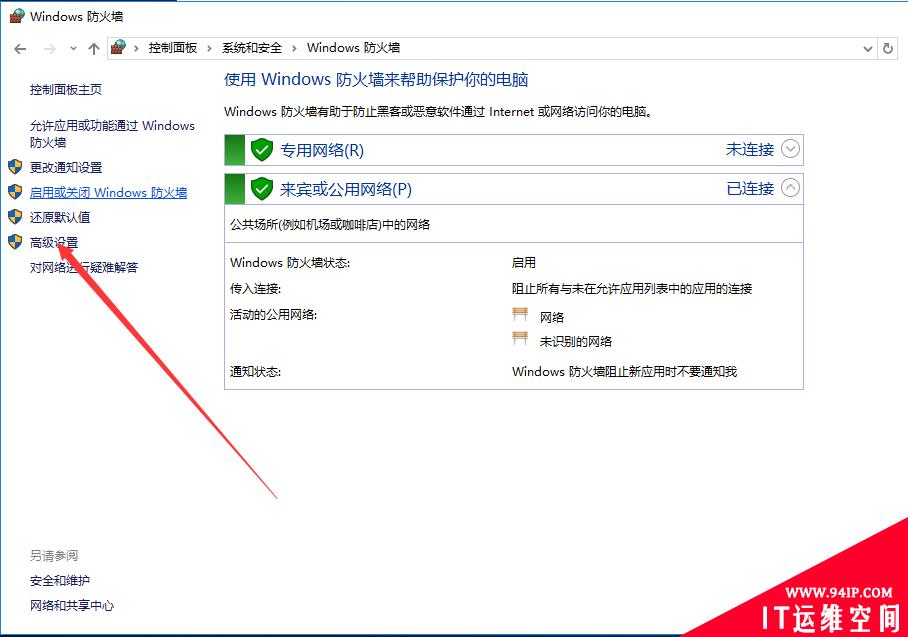This screenshot has height=637, width=908.
Task: Open 对网络进行疑难解答 link
Action: tap(84, 267)
